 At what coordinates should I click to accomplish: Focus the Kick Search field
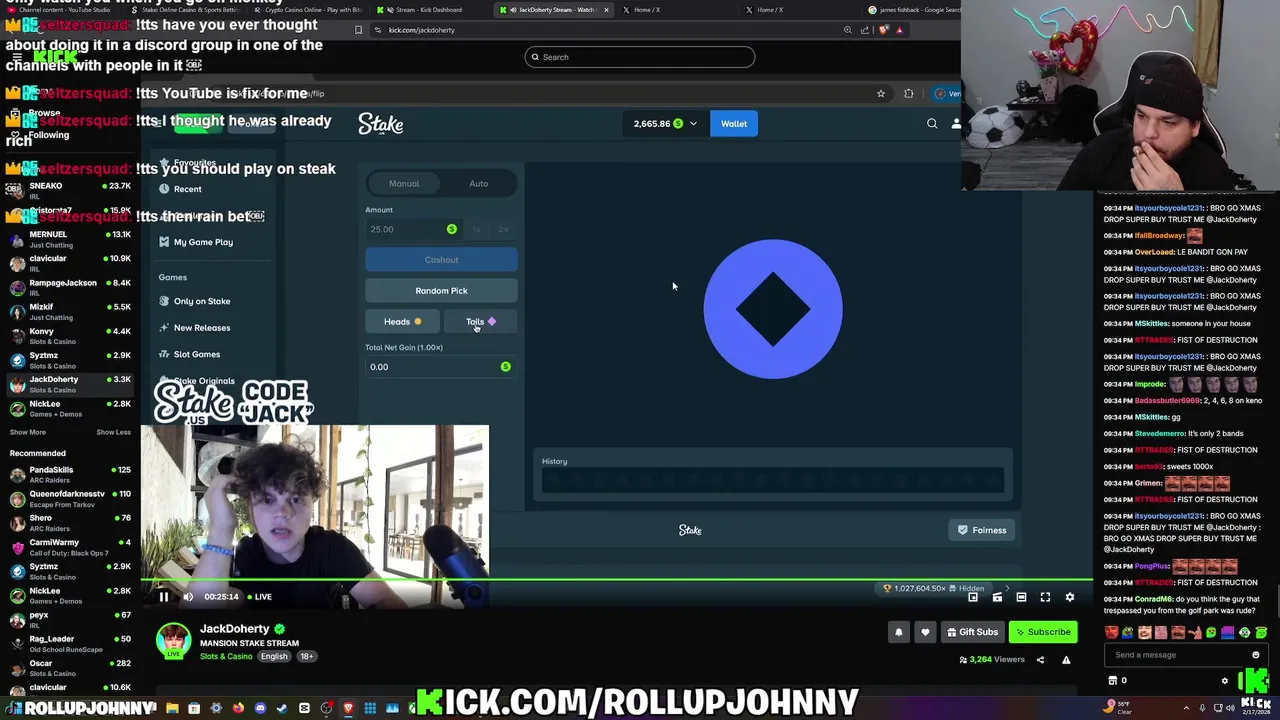tap(640, 57)
